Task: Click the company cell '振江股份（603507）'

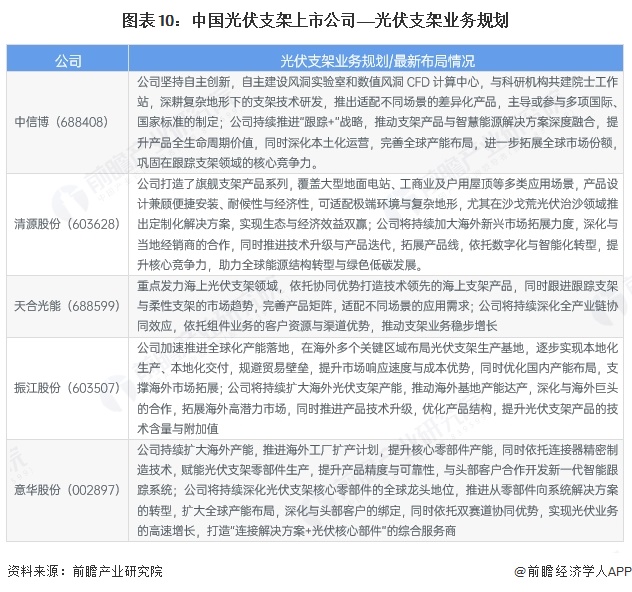Action: 67,388
